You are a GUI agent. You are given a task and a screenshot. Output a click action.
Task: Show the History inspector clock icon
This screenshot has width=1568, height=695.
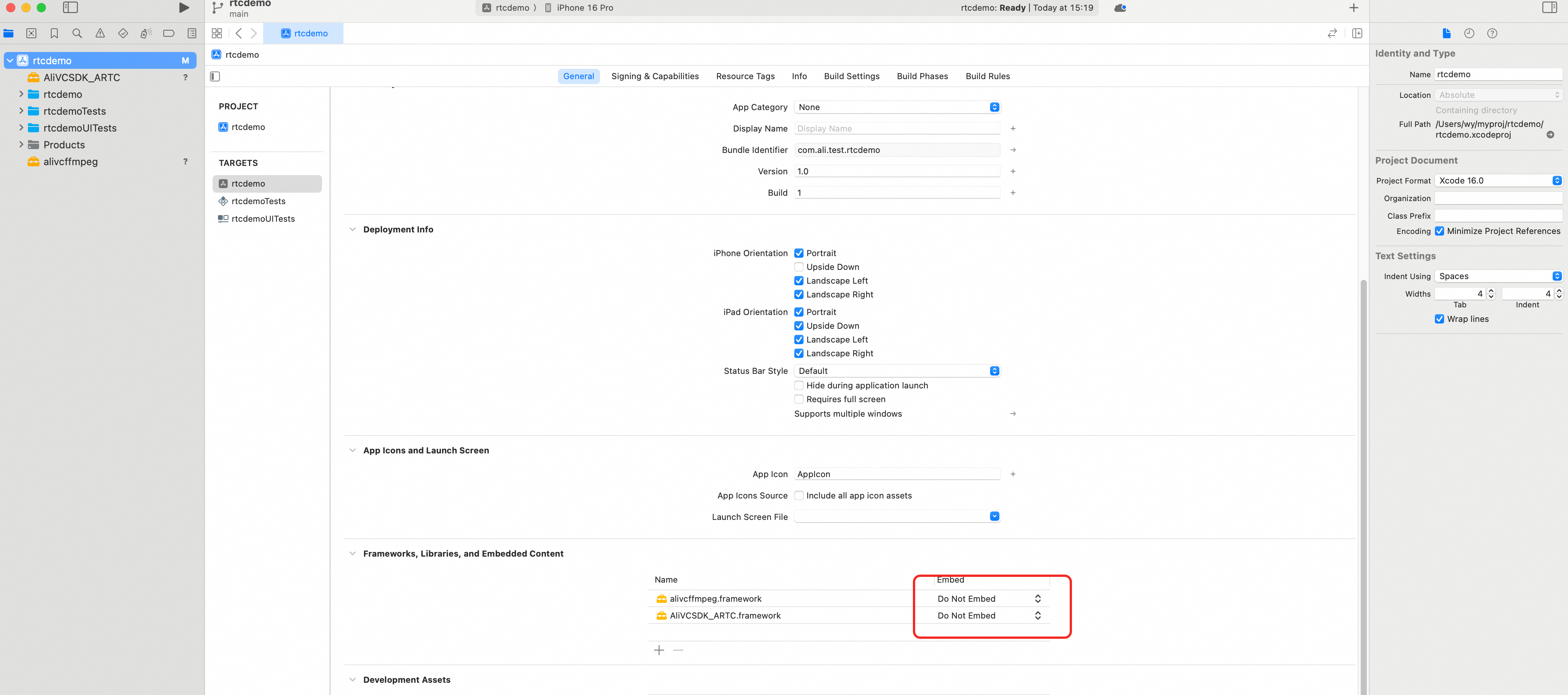tap(1469, 34)
